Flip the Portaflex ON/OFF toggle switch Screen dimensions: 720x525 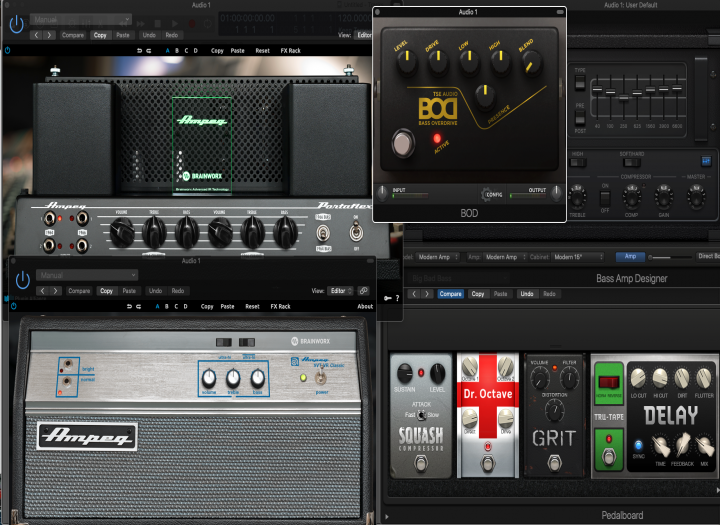pyautogui.click(x=355, y=232)
